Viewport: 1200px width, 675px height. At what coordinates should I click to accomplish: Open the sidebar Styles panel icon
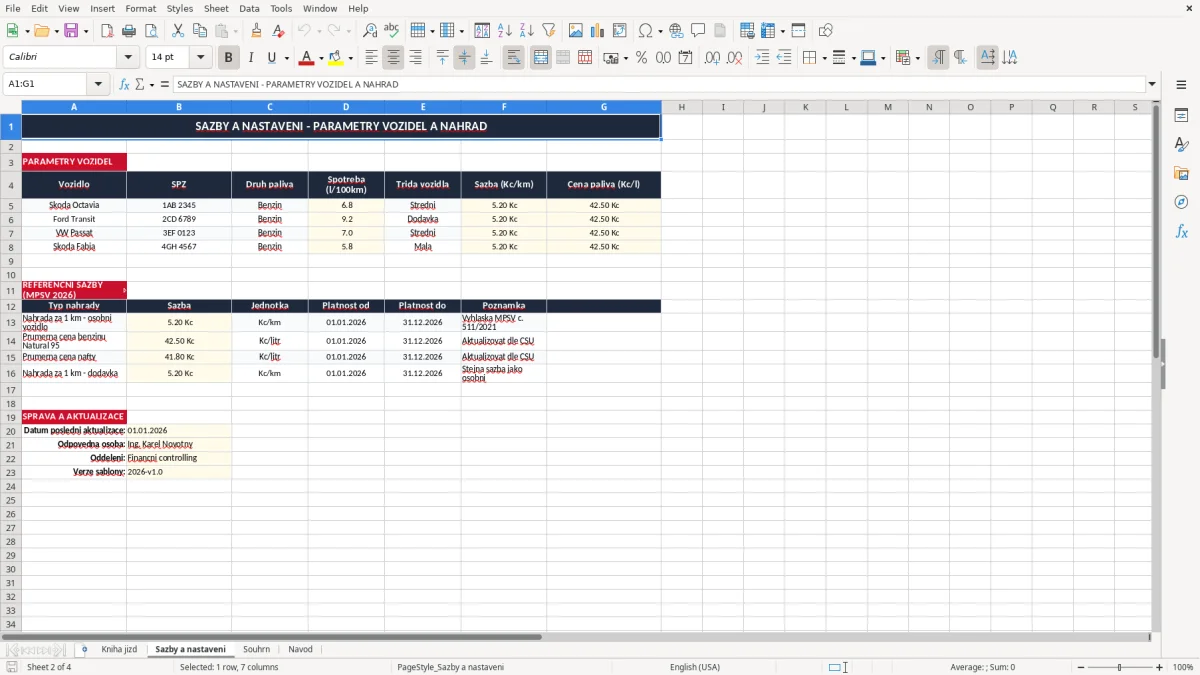coord(1181,145)
